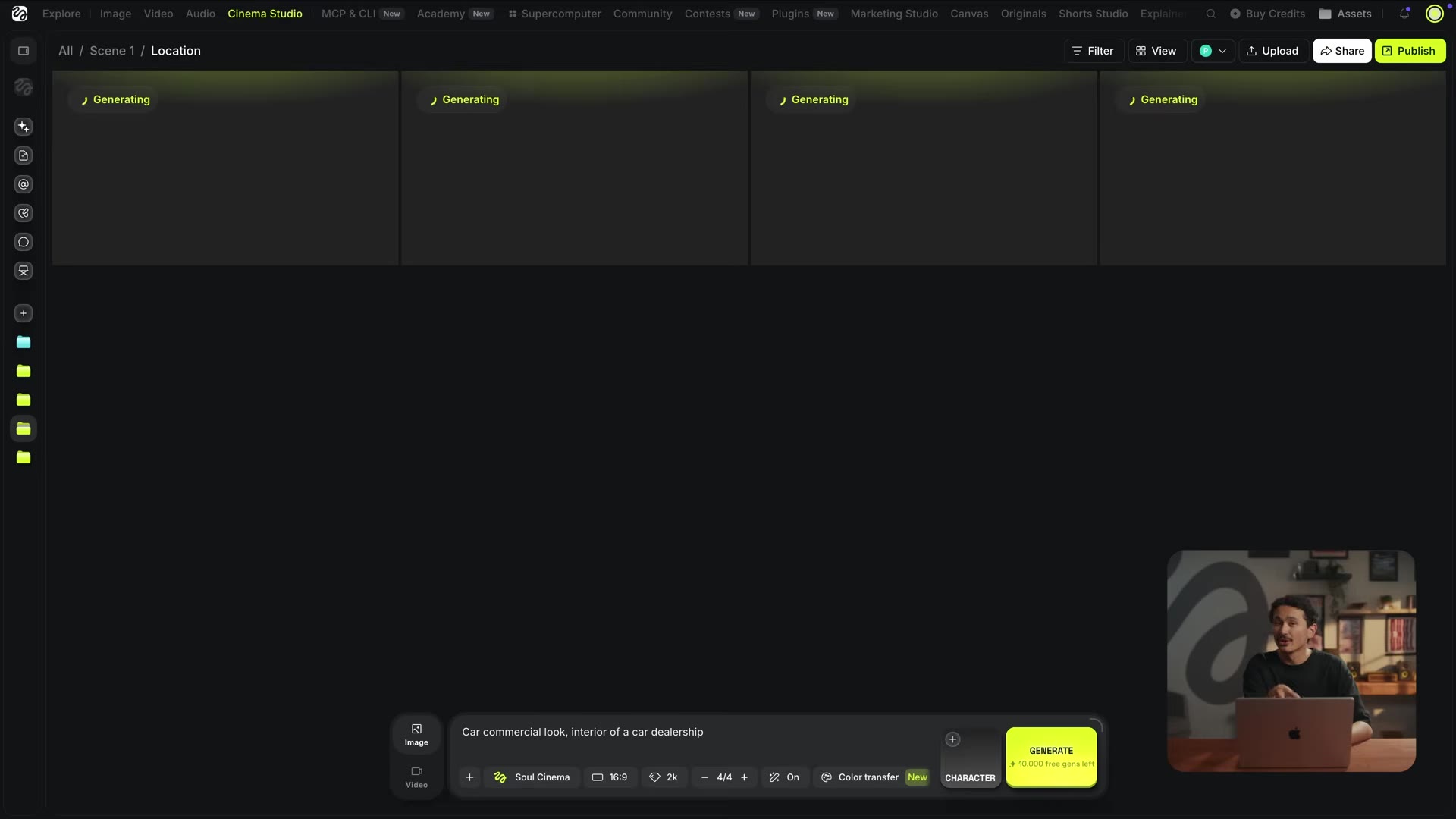Click the plus button above the sidebar folders
The height and width of the screenshot is (819, 1456).
pos(24,313)
